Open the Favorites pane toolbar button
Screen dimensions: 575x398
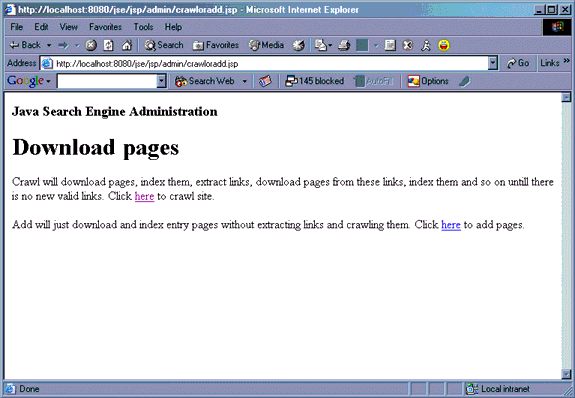[216, 45]
